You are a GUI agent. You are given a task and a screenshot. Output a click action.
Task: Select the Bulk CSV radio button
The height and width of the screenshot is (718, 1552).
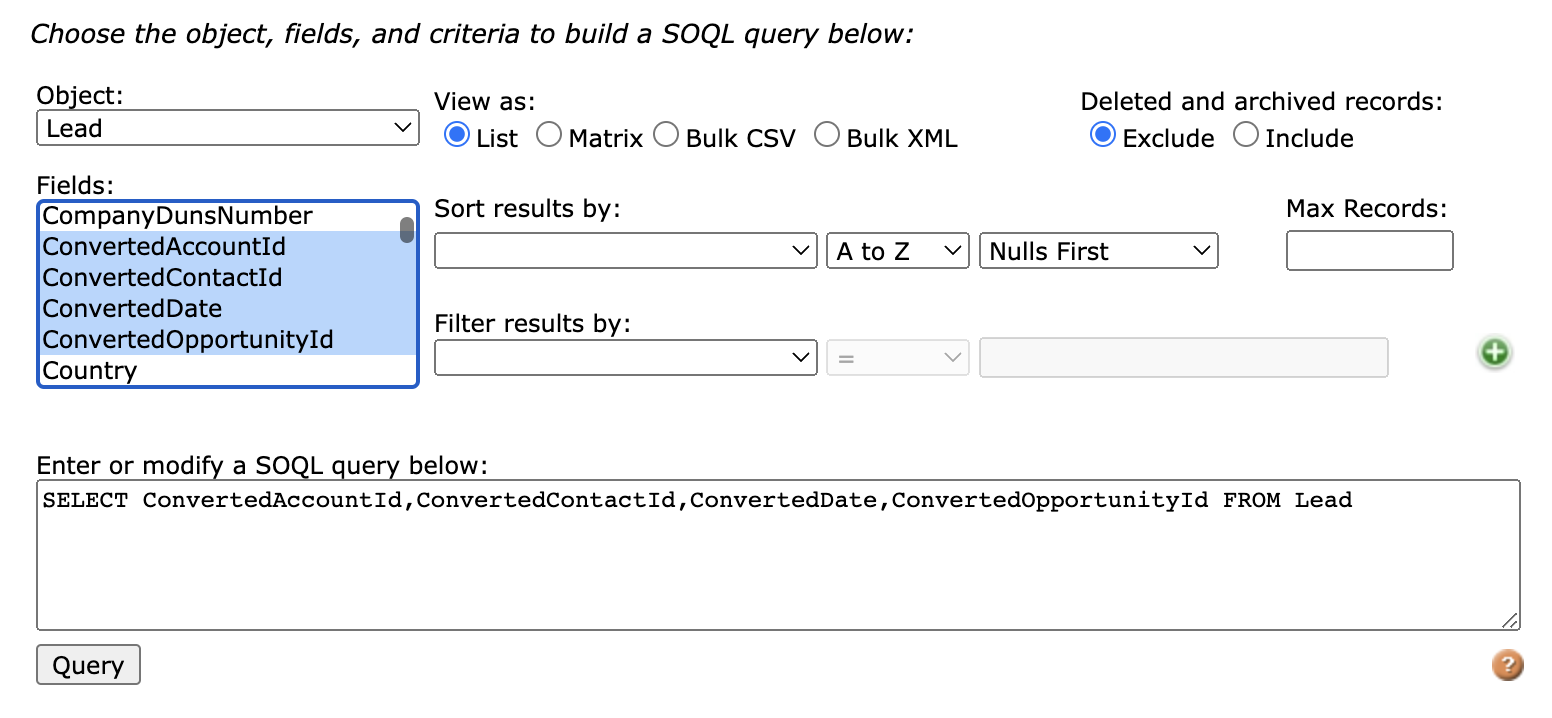click(x=666, y=135)
